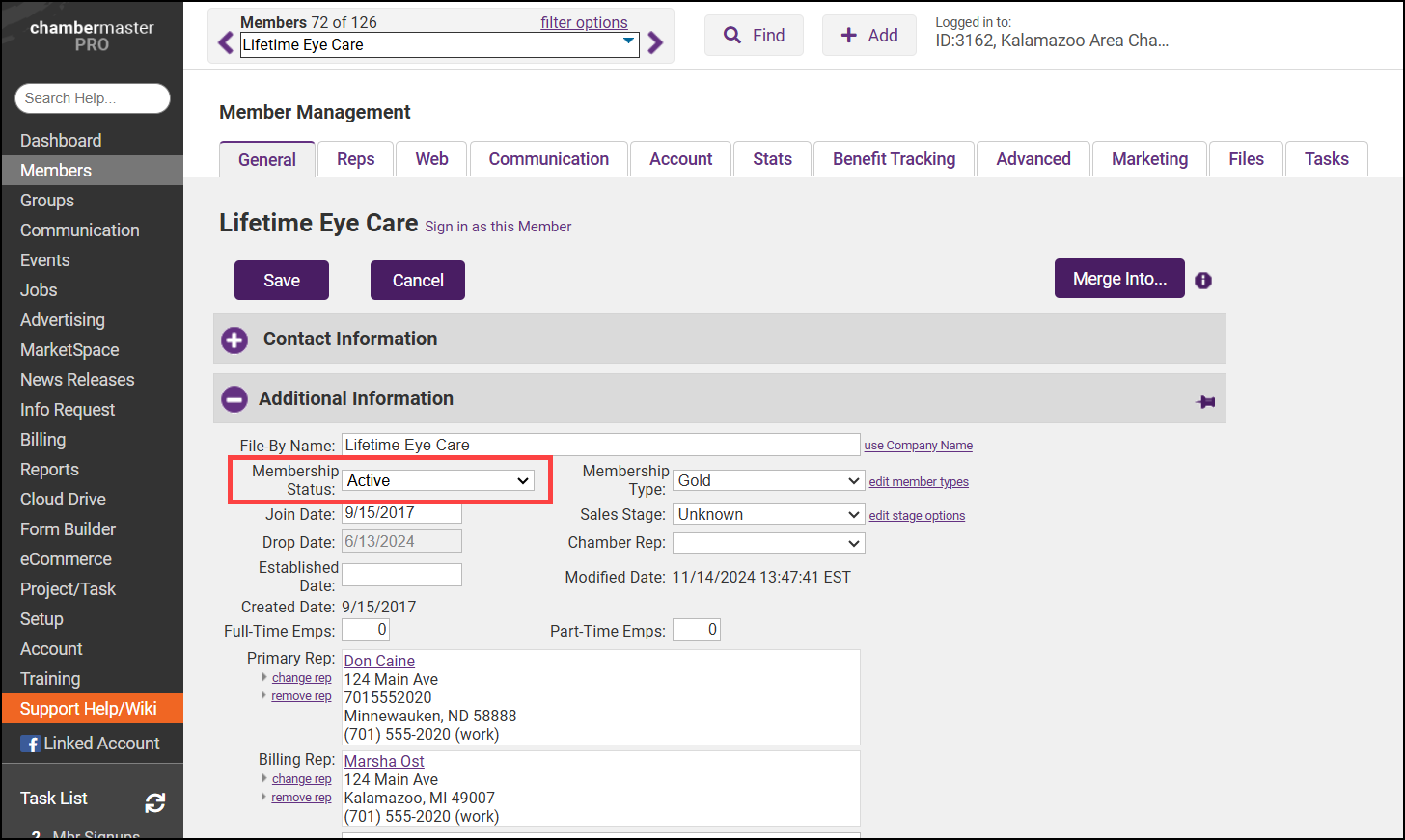The height and width of the screenshot is (840, 1405).
Task: Go to previous member with left arrow
Action: tap(226, 43)
